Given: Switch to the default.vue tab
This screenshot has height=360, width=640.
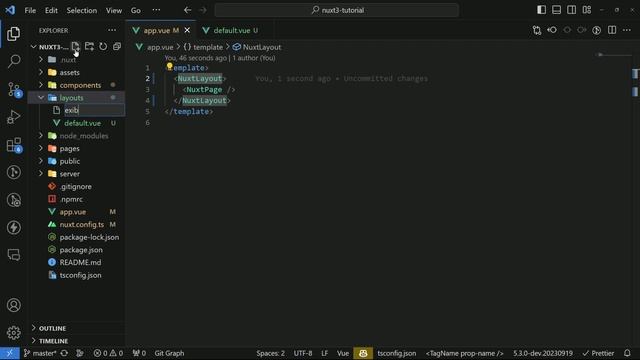Looking at the screenshot, I should pos(231,30).
